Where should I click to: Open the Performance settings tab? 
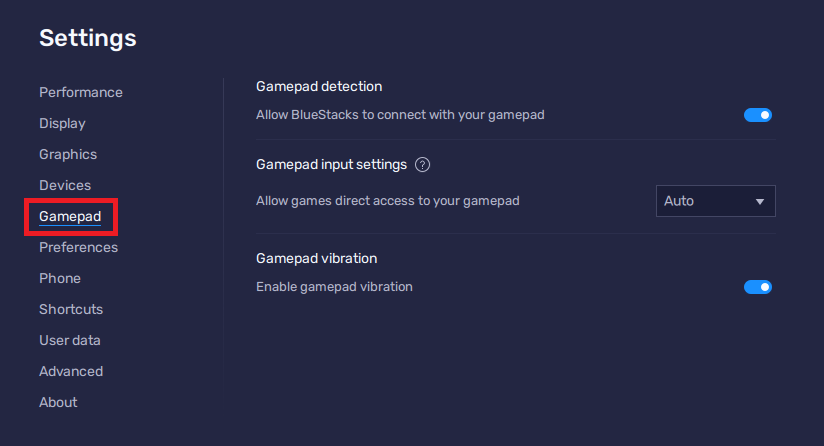click(x=81, y=92)
